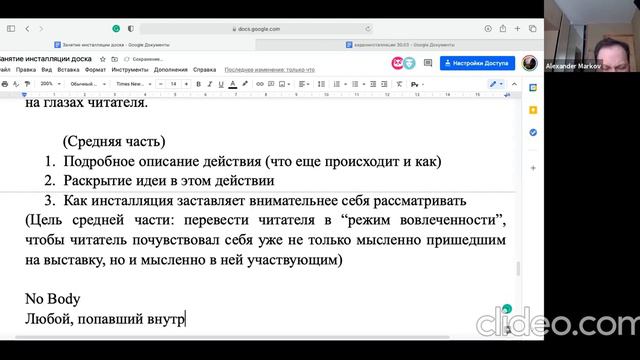Open the editing mode pencil dropdown

(496, 84)
